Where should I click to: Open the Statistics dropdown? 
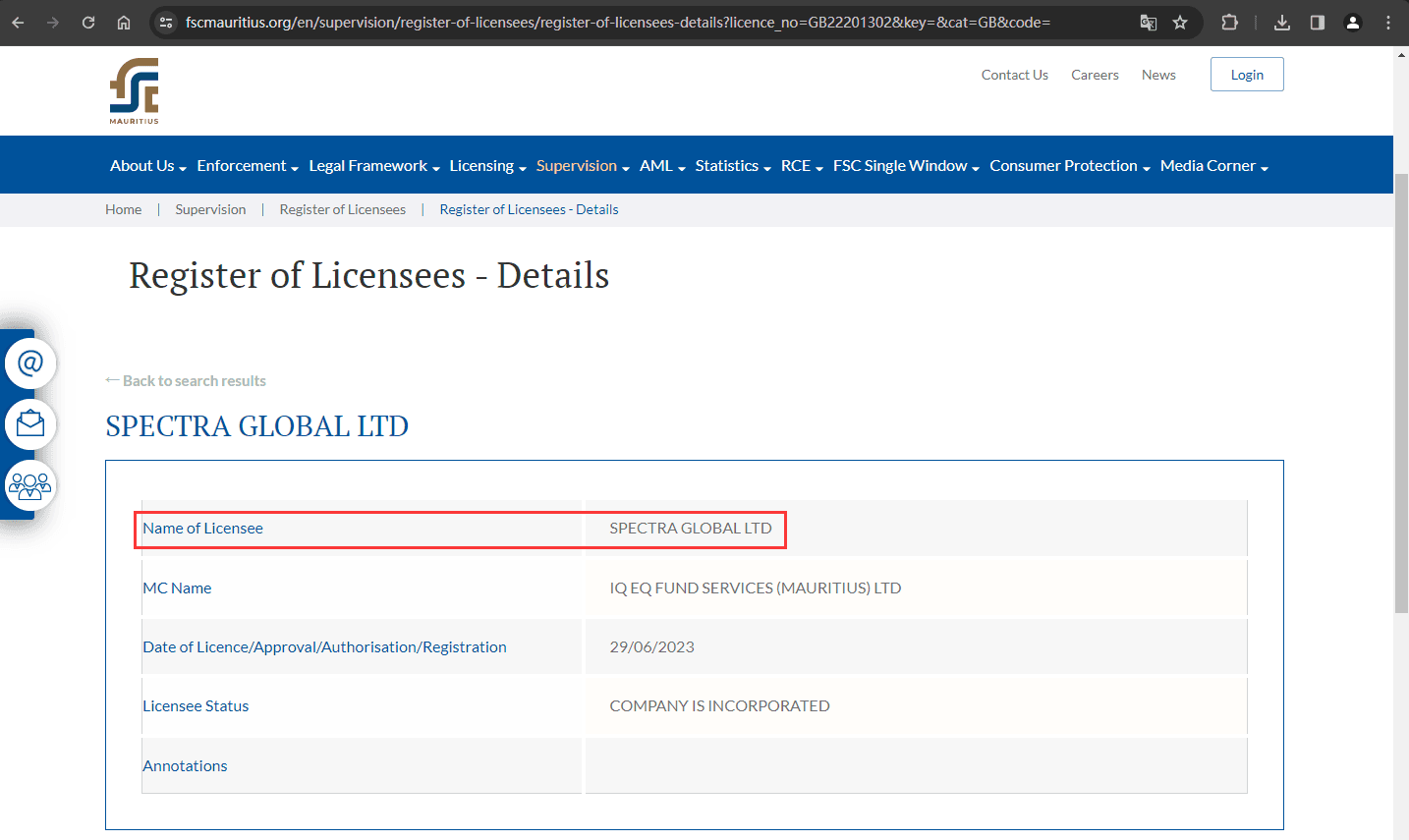[733, 166]
